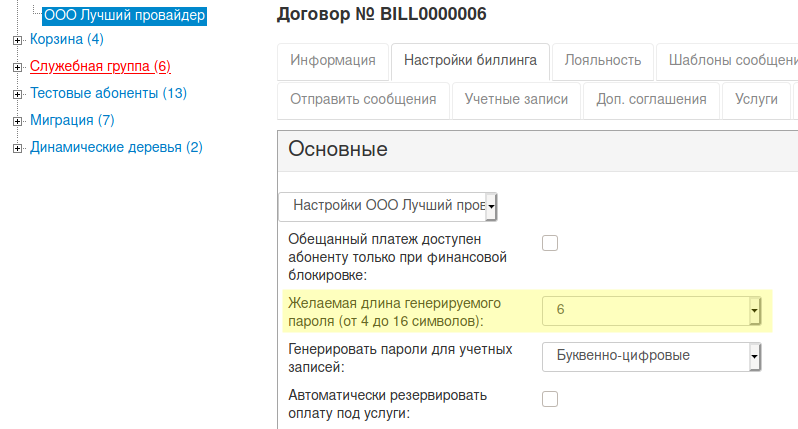The height and width of the screenshot is (429, 798).
Task: Open the Лояльность tab
Action: coord(602,60)
